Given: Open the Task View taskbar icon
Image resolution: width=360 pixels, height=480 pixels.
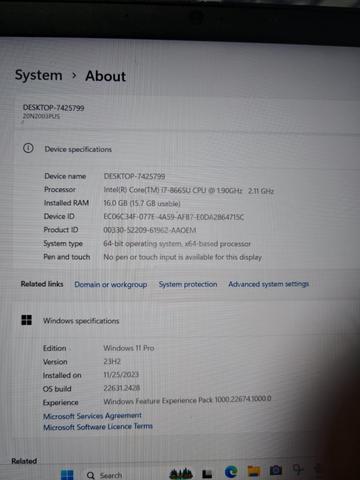Looking at the screenshot, I should point(207,474).
